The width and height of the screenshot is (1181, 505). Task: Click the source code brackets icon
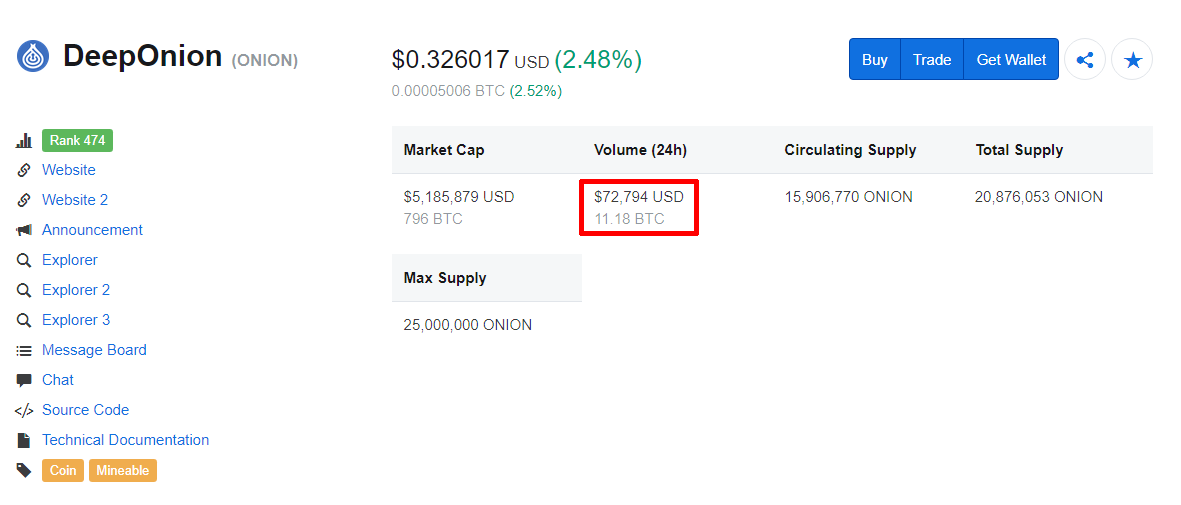(x=24, y=410)
